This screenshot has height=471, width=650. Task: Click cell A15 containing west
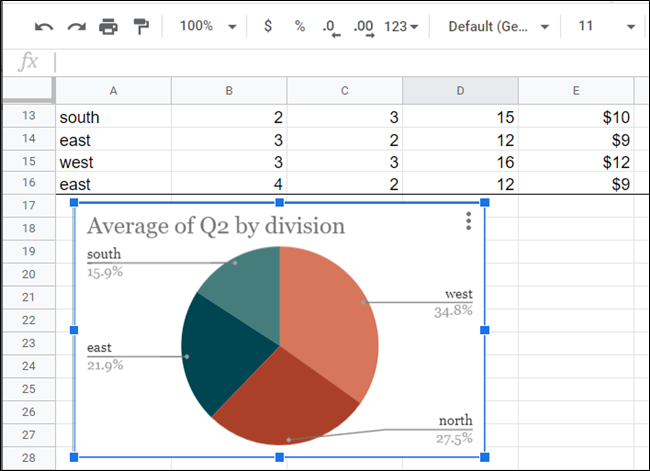[113, 162]
